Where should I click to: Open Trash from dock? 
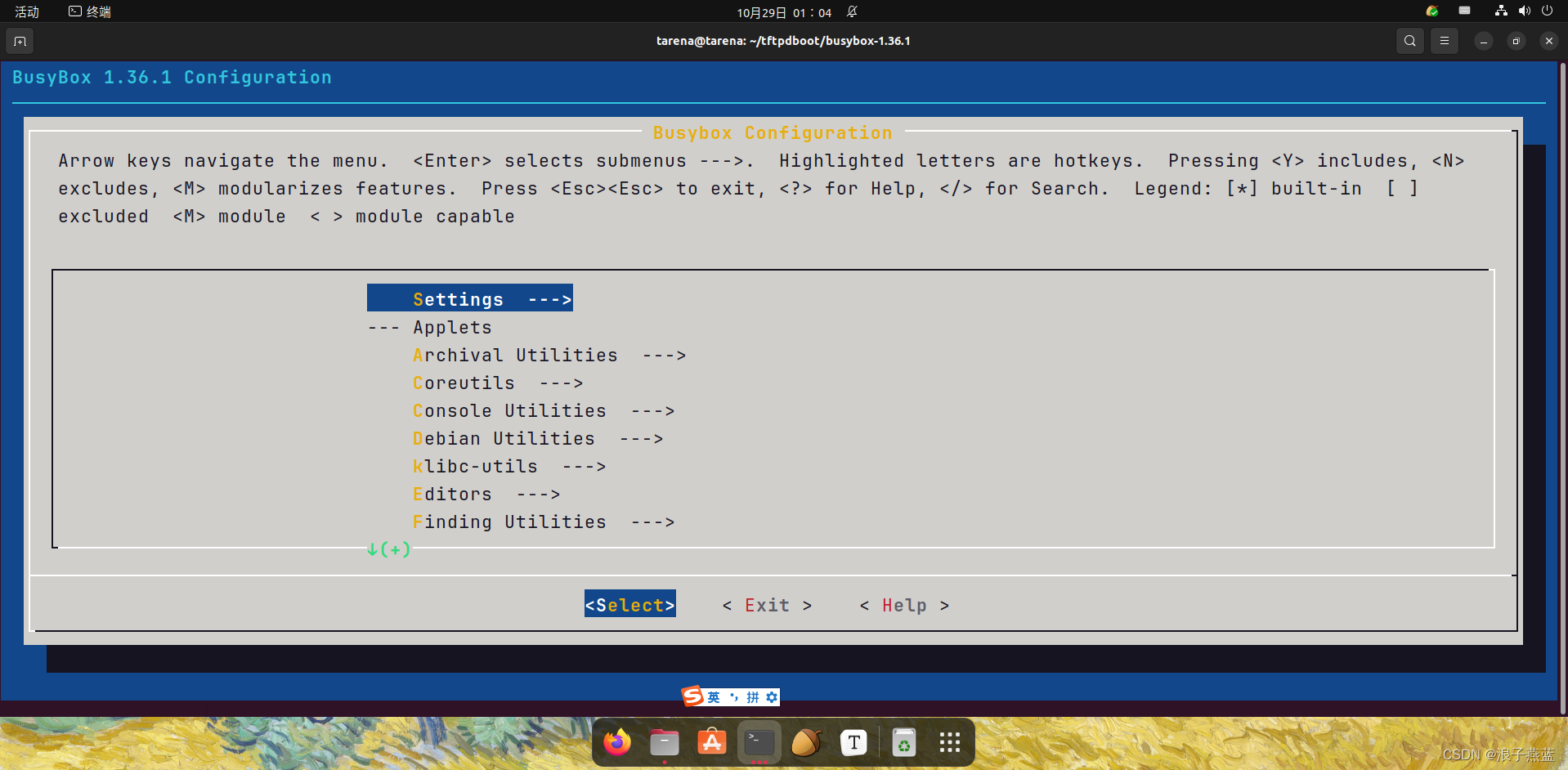point(903,742)
